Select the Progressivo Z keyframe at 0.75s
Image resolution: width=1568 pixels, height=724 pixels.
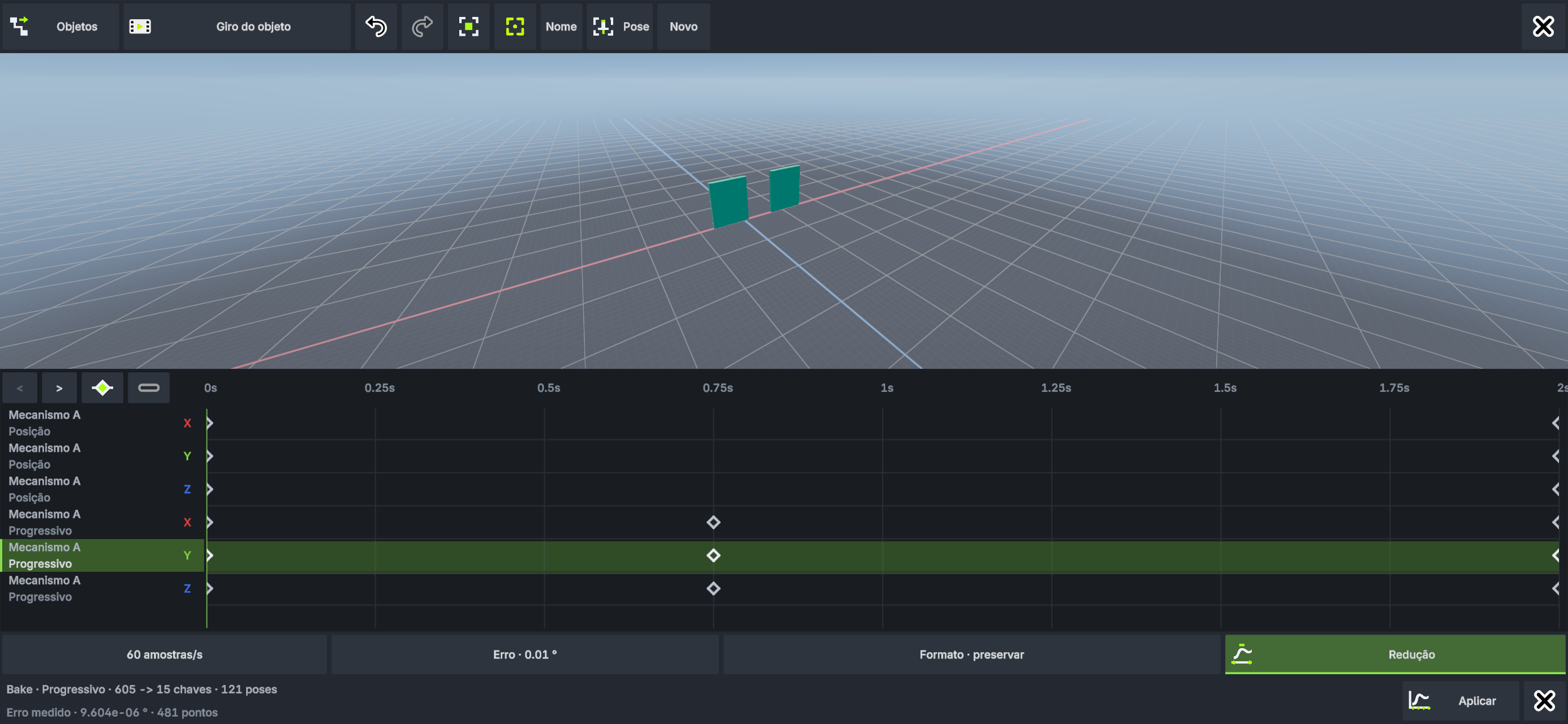pos(713,588)
